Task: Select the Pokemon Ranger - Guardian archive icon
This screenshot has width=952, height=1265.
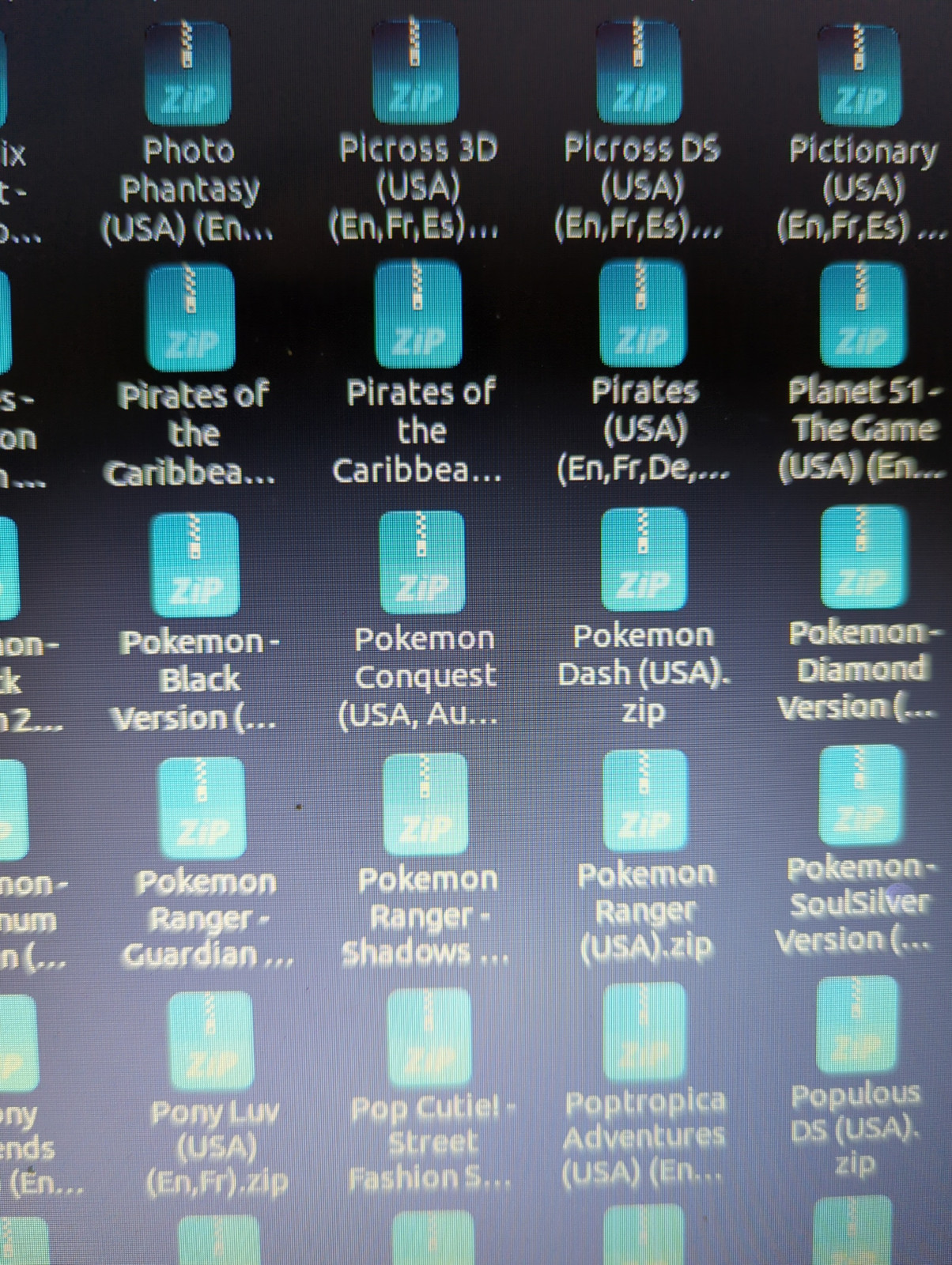Action: click(x=202, y=807)
